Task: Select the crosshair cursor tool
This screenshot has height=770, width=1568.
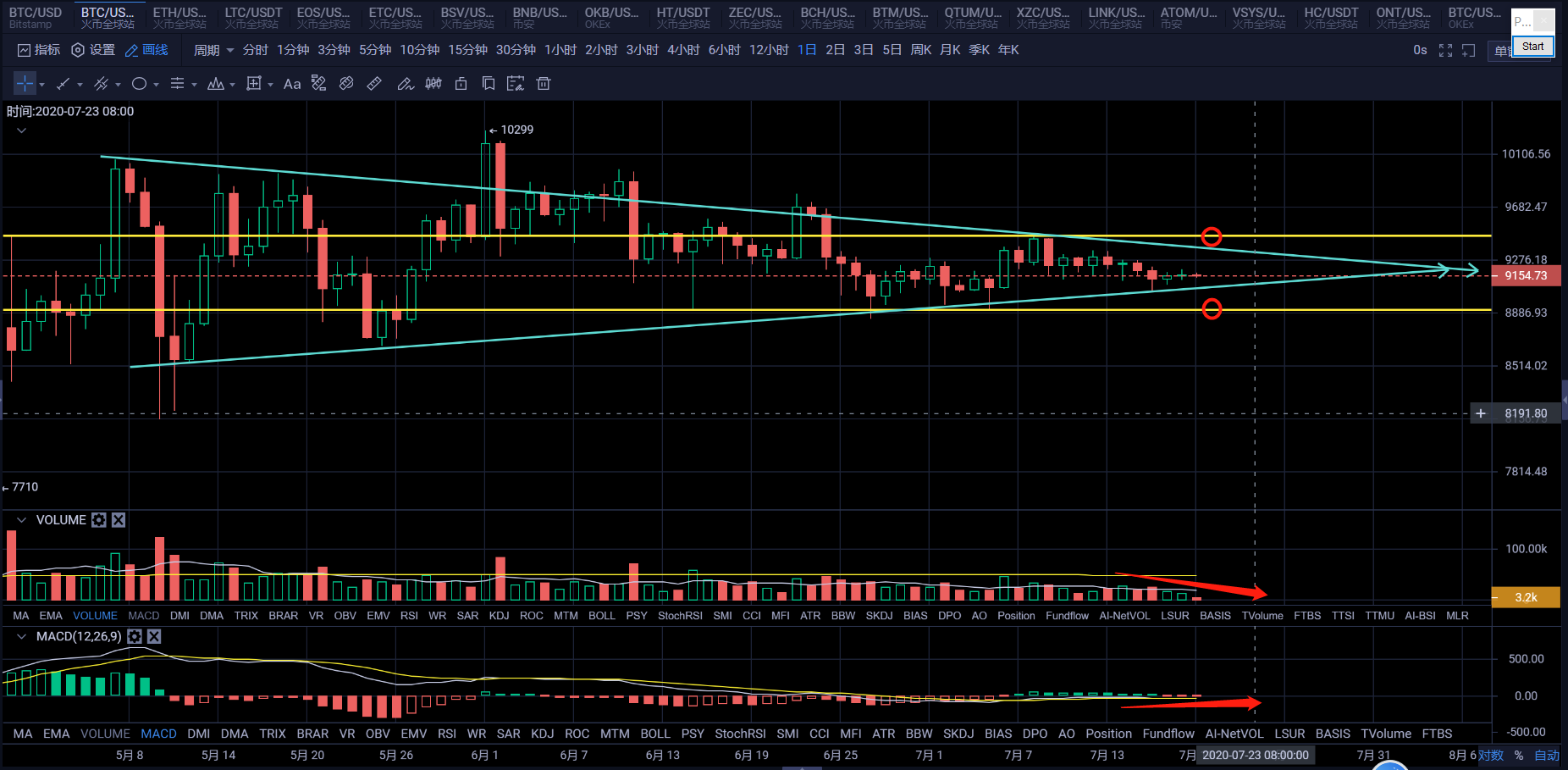Action: (x=25, y=83)
